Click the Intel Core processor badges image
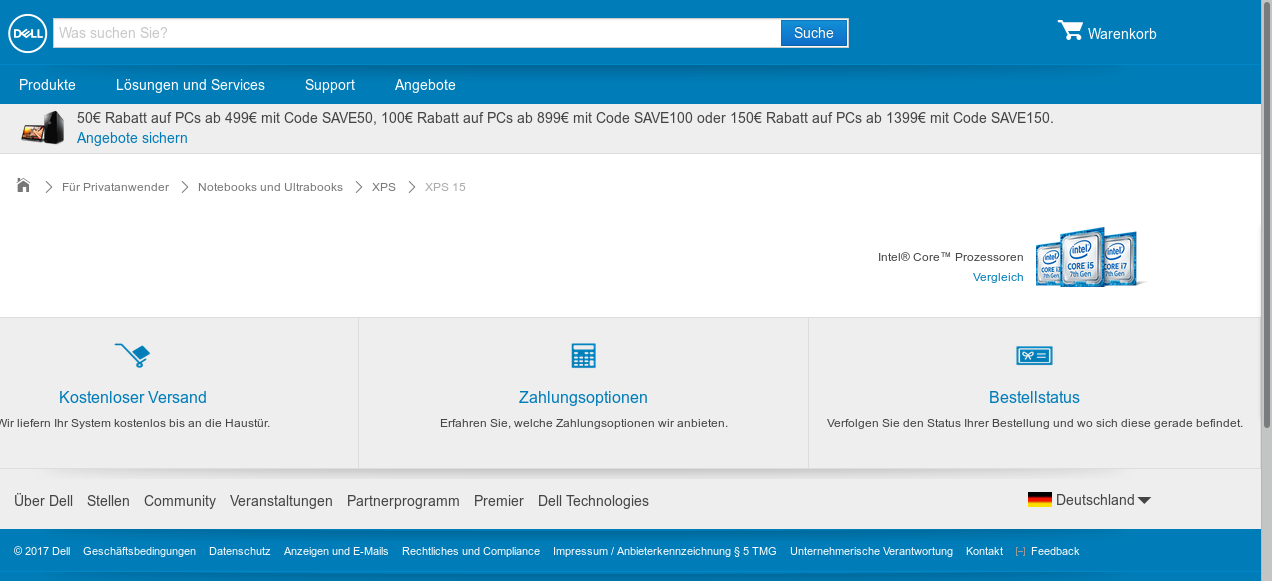Screen dimensions: 1272x581 [1088, 258]
